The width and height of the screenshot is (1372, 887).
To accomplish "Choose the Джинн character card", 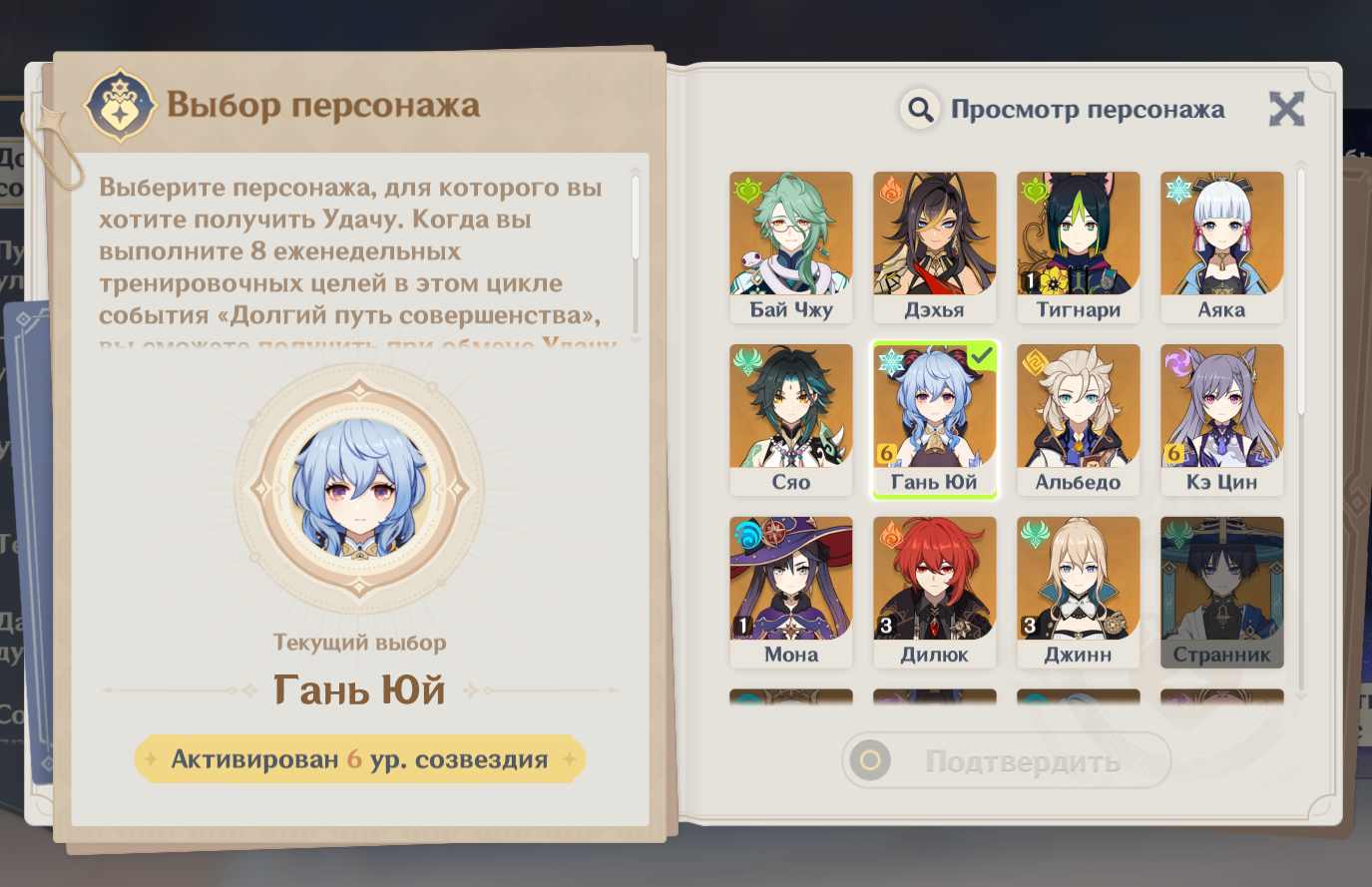I will tap(1079, 593).
